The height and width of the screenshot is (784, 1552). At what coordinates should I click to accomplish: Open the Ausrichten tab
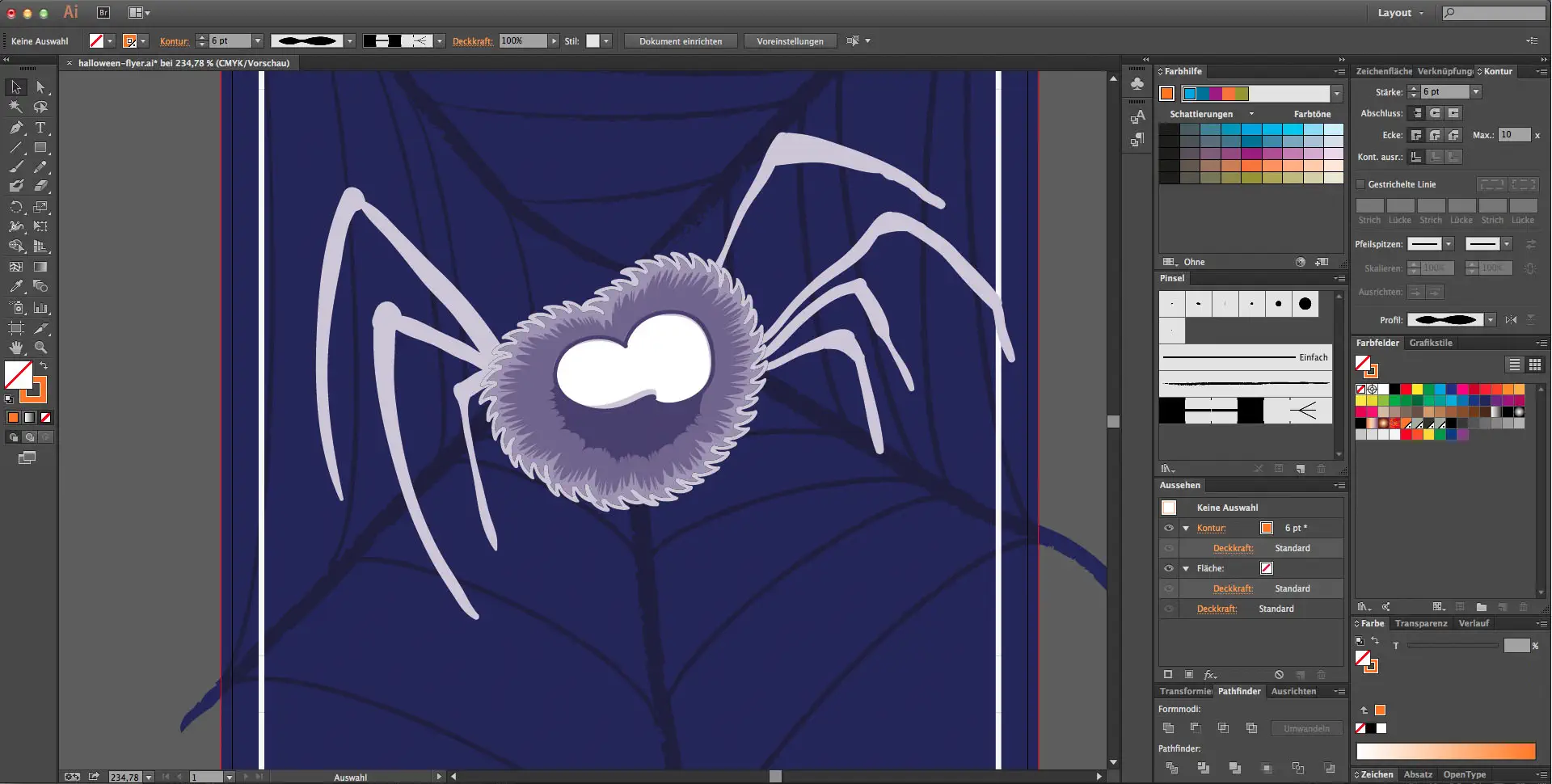[x=1293, y=691]
